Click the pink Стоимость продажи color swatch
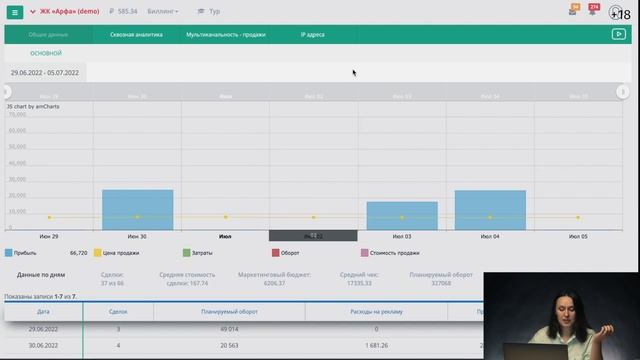640x360 pixels. (364, 253)
